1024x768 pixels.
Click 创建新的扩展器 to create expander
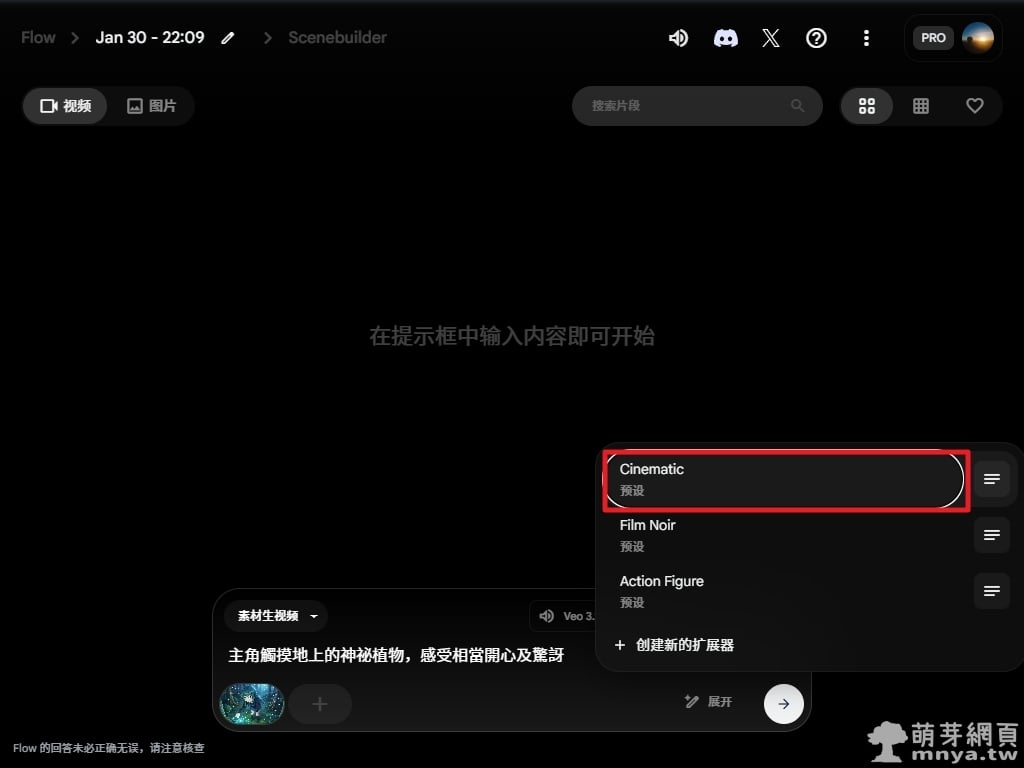click(x=675, y=645)
